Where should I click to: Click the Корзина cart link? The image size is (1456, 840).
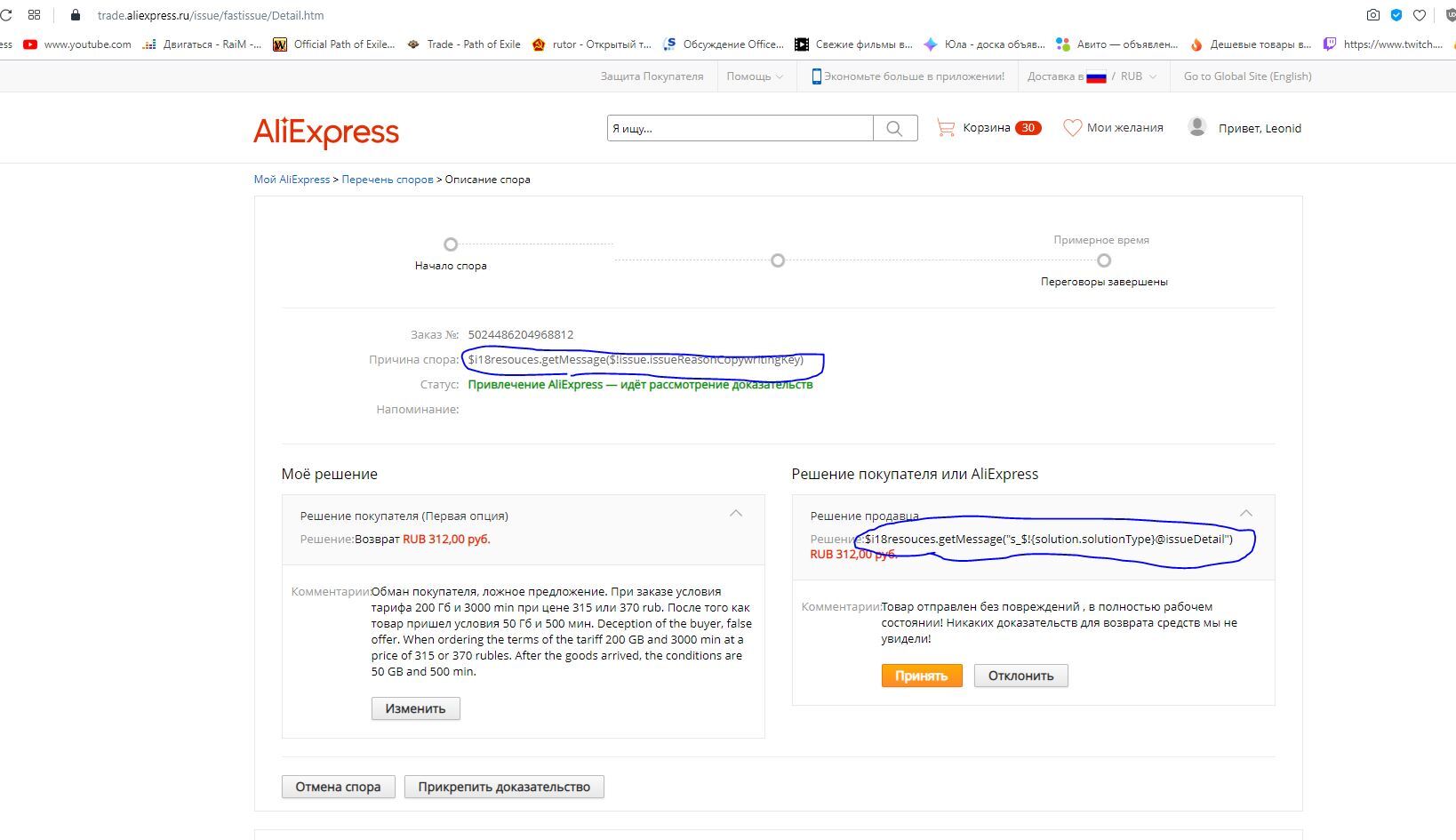[987, 128]
